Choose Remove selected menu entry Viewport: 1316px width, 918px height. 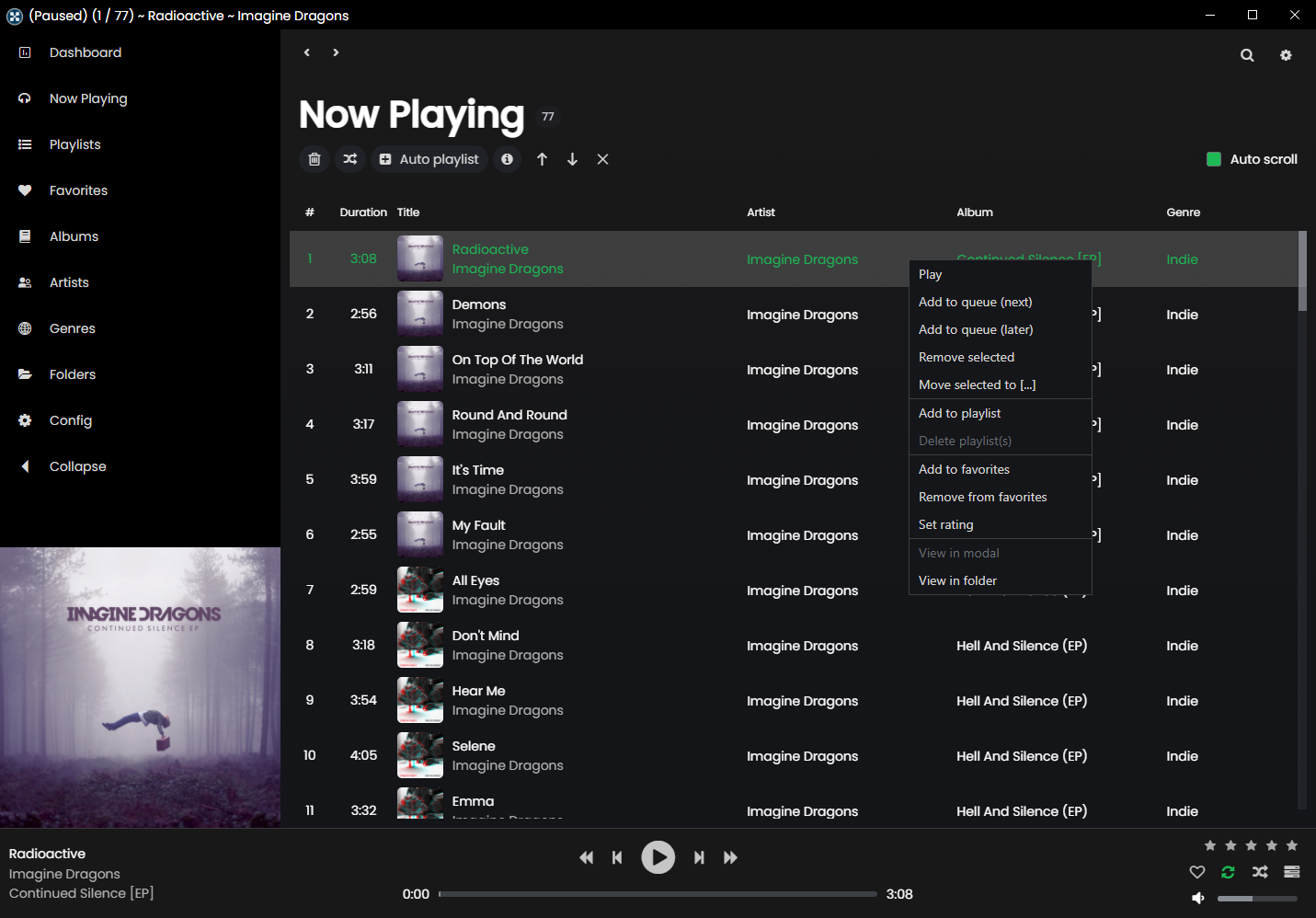[1001, 357]
